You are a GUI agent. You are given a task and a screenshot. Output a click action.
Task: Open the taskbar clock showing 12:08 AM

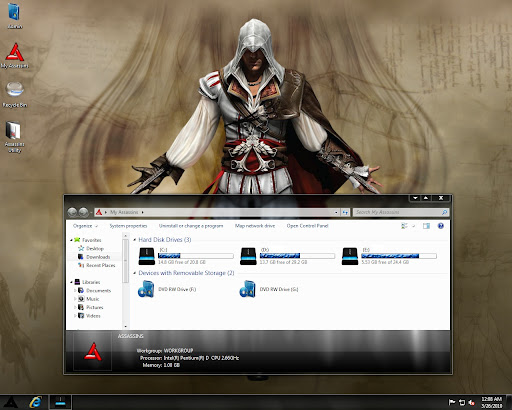click(x=492, y=402)
